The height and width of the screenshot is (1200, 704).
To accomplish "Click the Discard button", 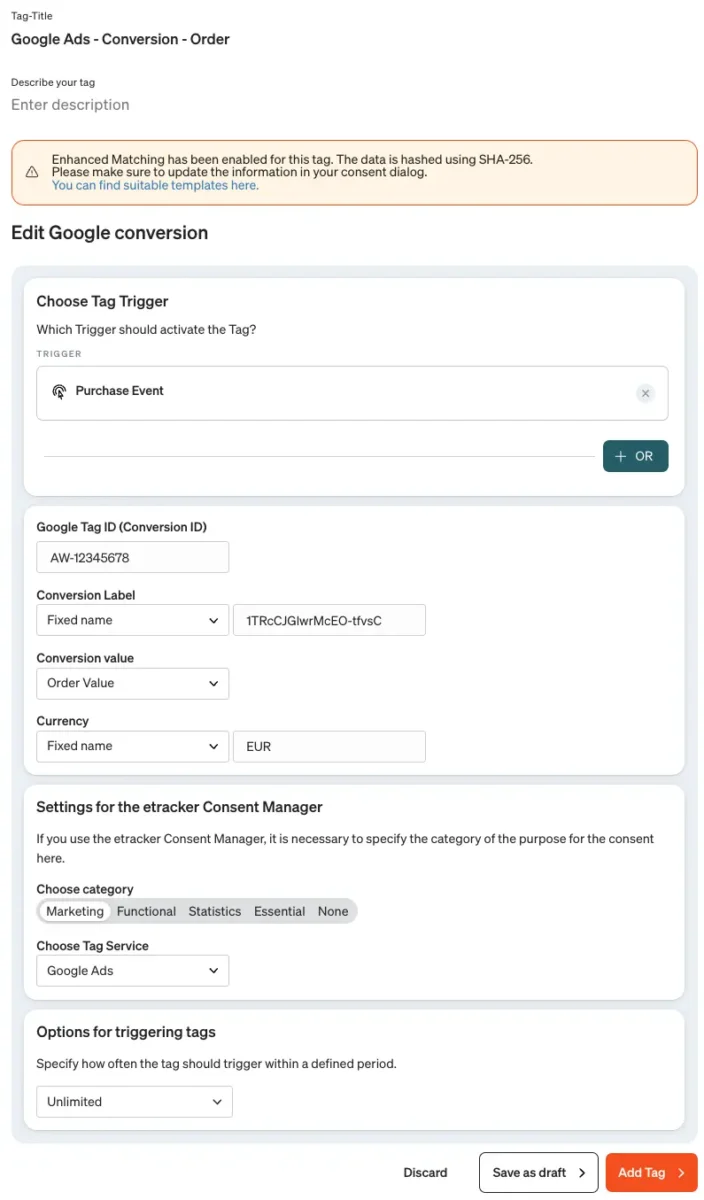I will pyautogui.click(x=425, y=1173).
